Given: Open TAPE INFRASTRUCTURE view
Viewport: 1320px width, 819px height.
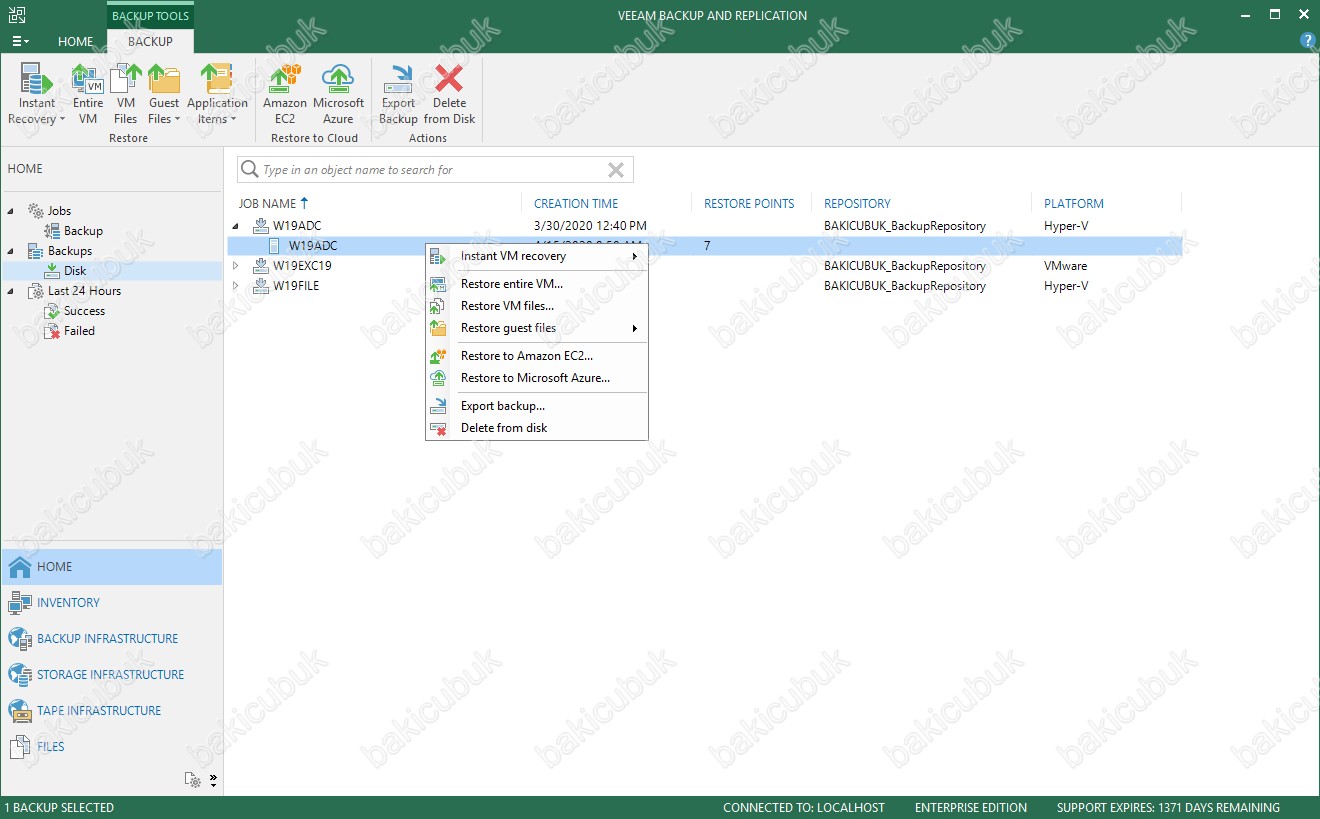Looking at the screenshot, I should coord(111,711).
